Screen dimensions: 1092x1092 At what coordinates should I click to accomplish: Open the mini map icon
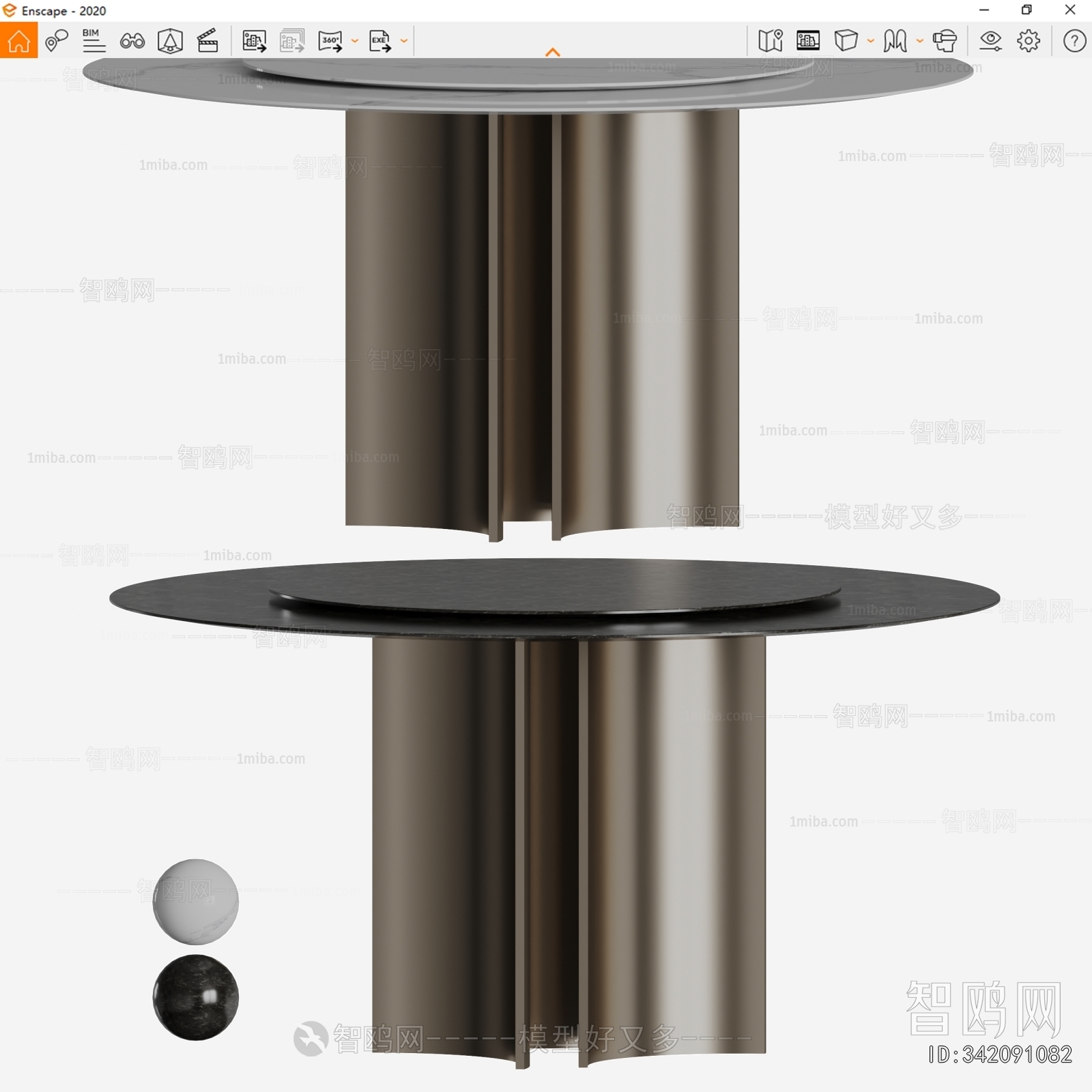[771, 41]
